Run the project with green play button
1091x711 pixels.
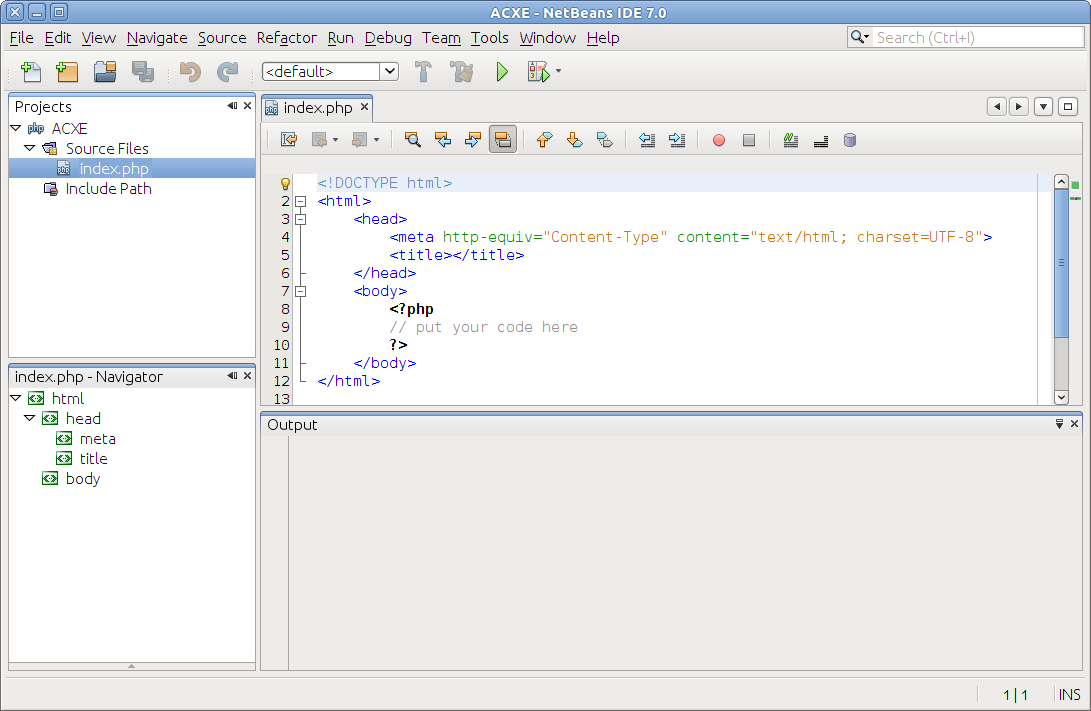(502, 72)
